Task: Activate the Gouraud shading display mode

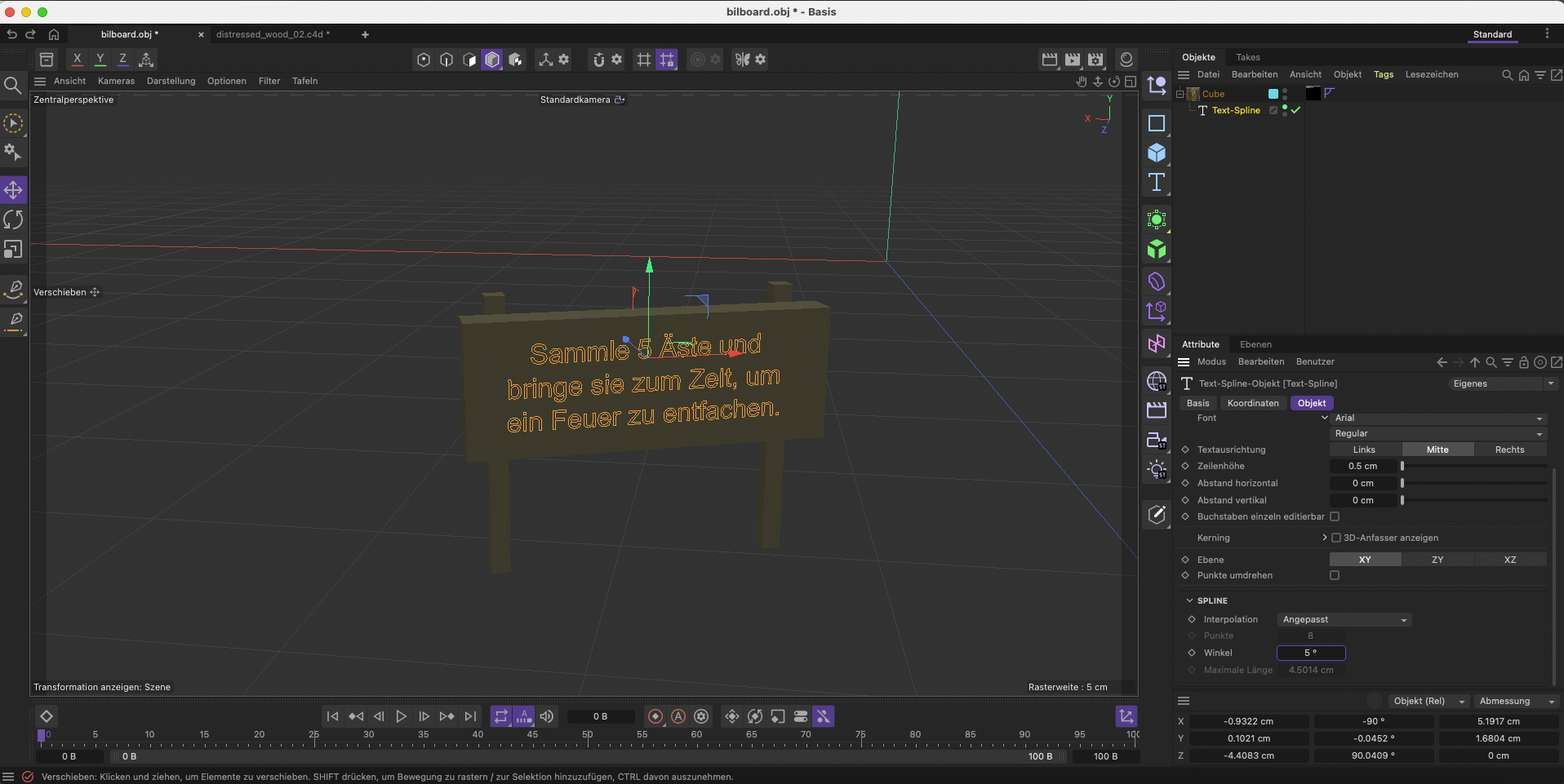Action: 492,59
